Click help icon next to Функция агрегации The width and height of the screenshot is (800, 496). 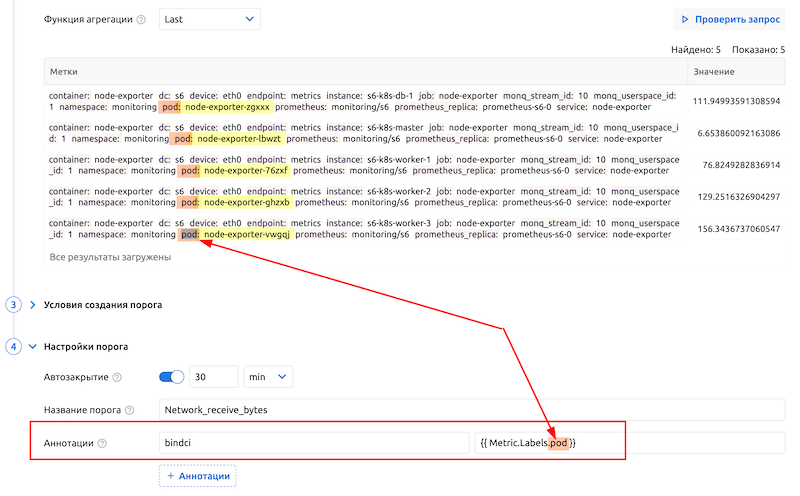(x=141, y=19)
